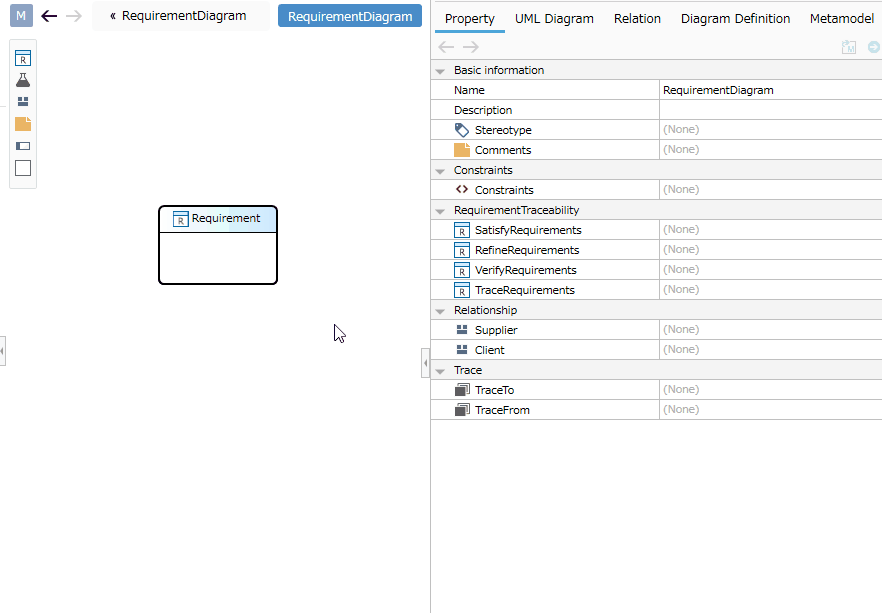Collapse the Basic information section
Image resolution: width=882 pixels, height=613 pixels.
click(x=440, y=71)
